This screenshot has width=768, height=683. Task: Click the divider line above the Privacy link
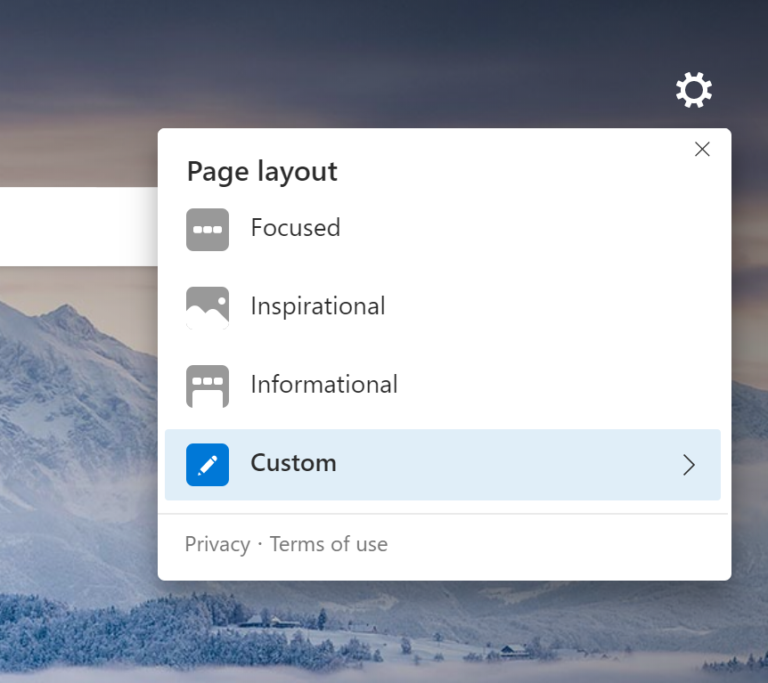pos(444,514)
